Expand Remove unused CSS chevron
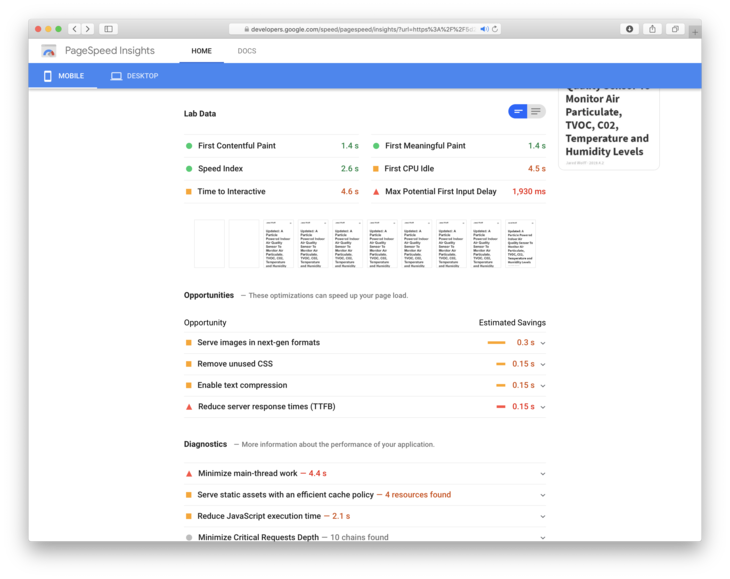 (x=542, y=364)
